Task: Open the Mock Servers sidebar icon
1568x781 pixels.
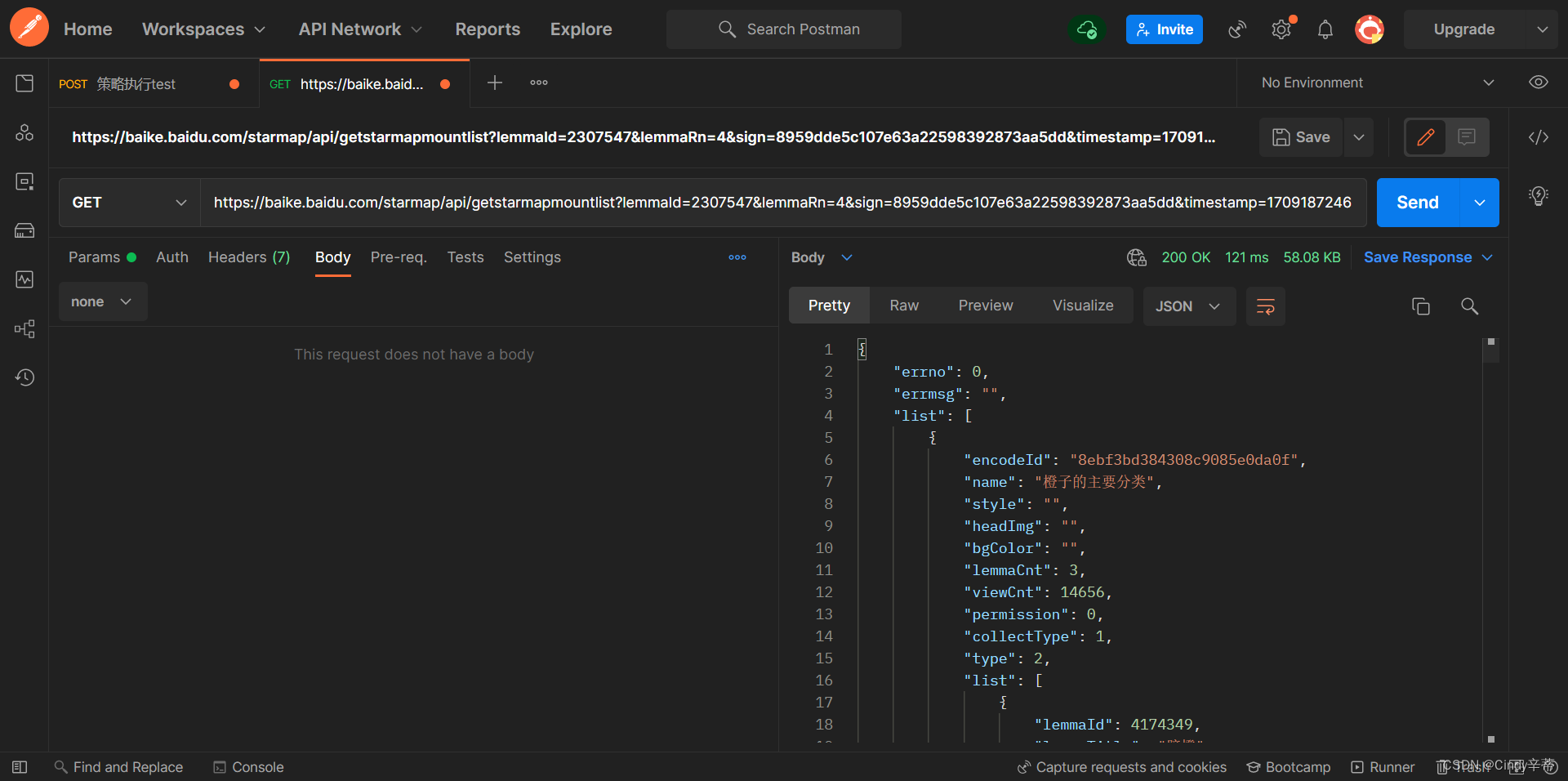Action: [24, 230]
